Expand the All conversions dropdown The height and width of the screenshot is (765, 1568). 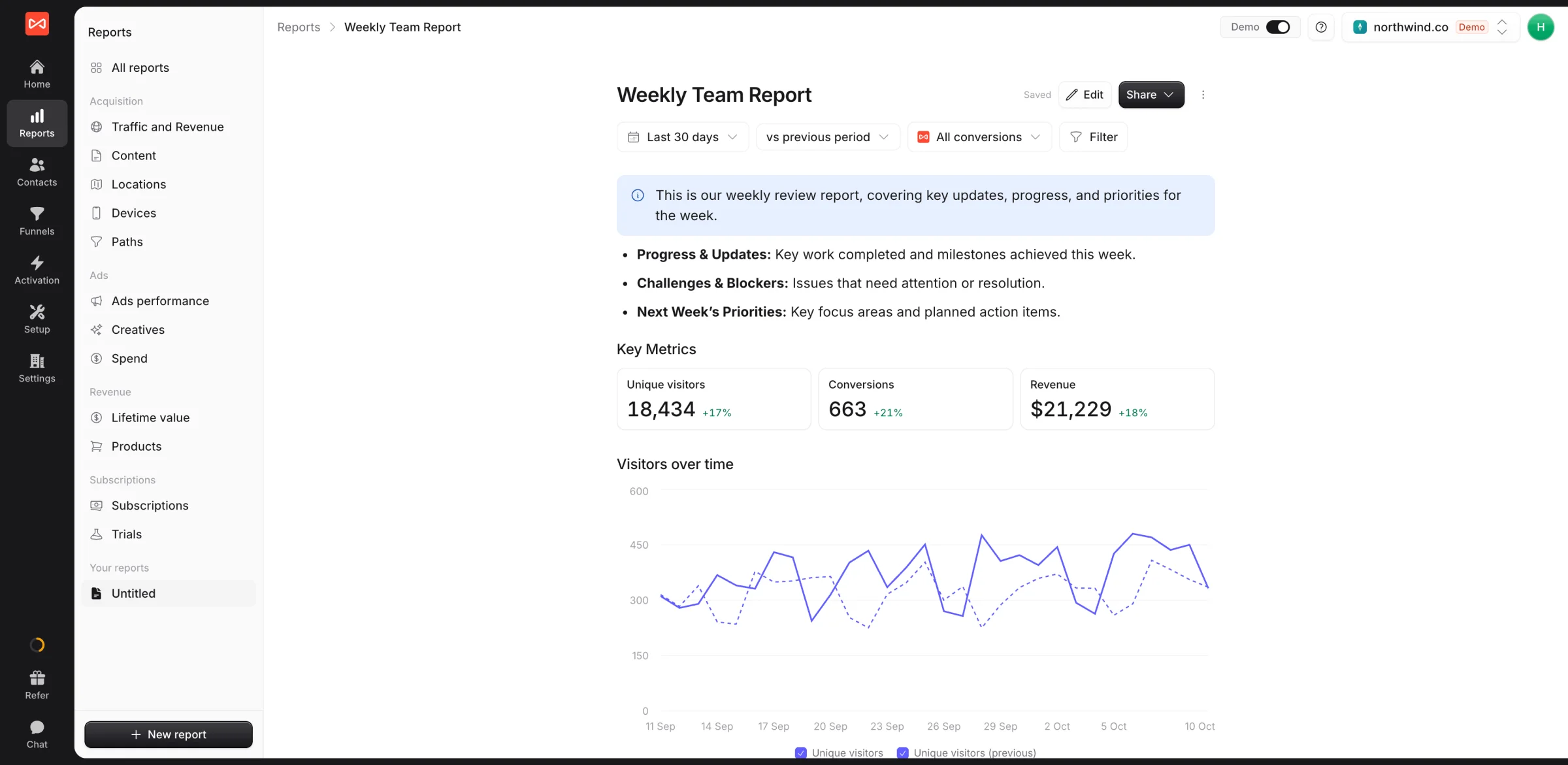coord(979,137)
